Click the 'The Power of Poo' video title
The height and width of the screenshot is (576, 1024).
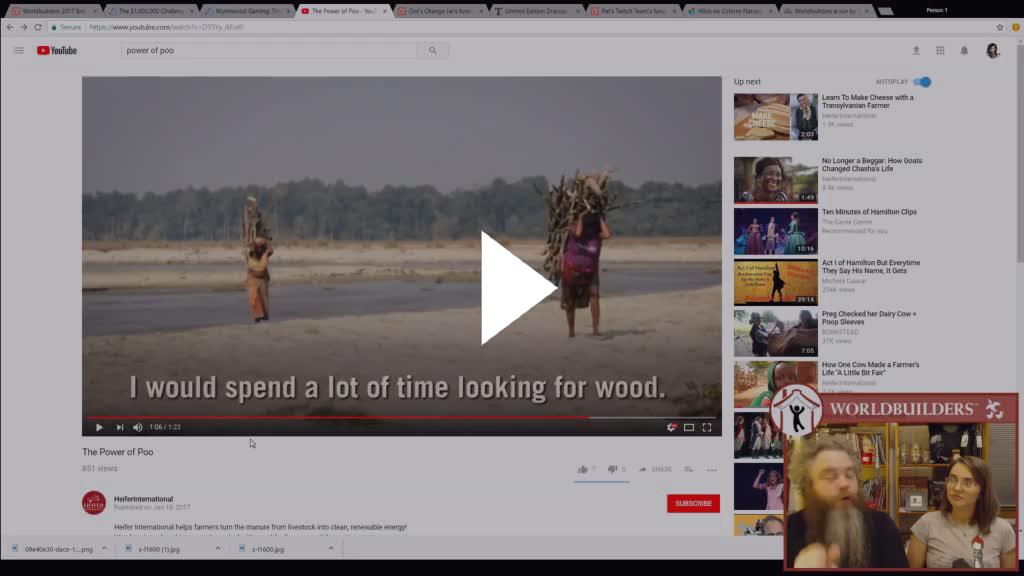point(118,452)
